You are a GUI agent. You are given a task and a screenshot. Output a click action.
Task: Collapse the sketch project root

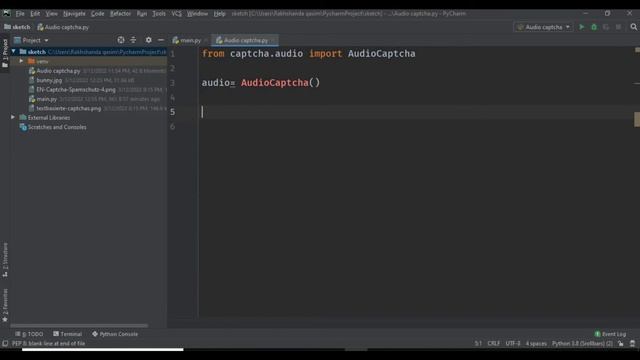[x=13, y=51]
